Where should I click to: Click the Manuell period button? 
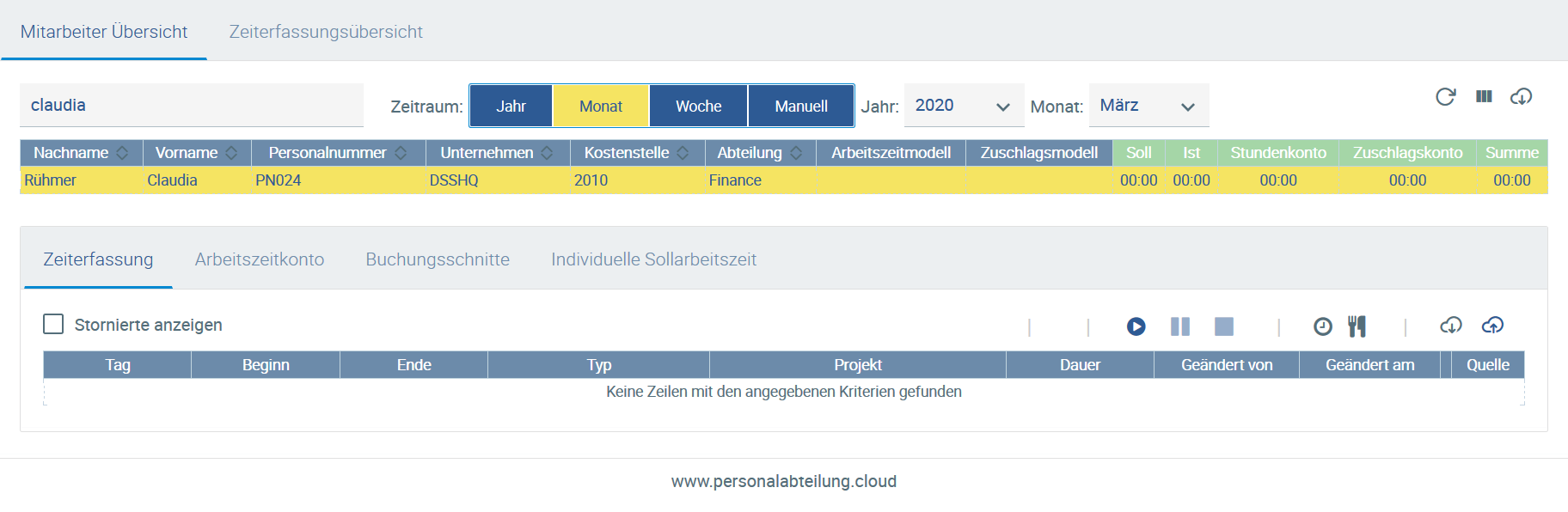coord(801,106)
